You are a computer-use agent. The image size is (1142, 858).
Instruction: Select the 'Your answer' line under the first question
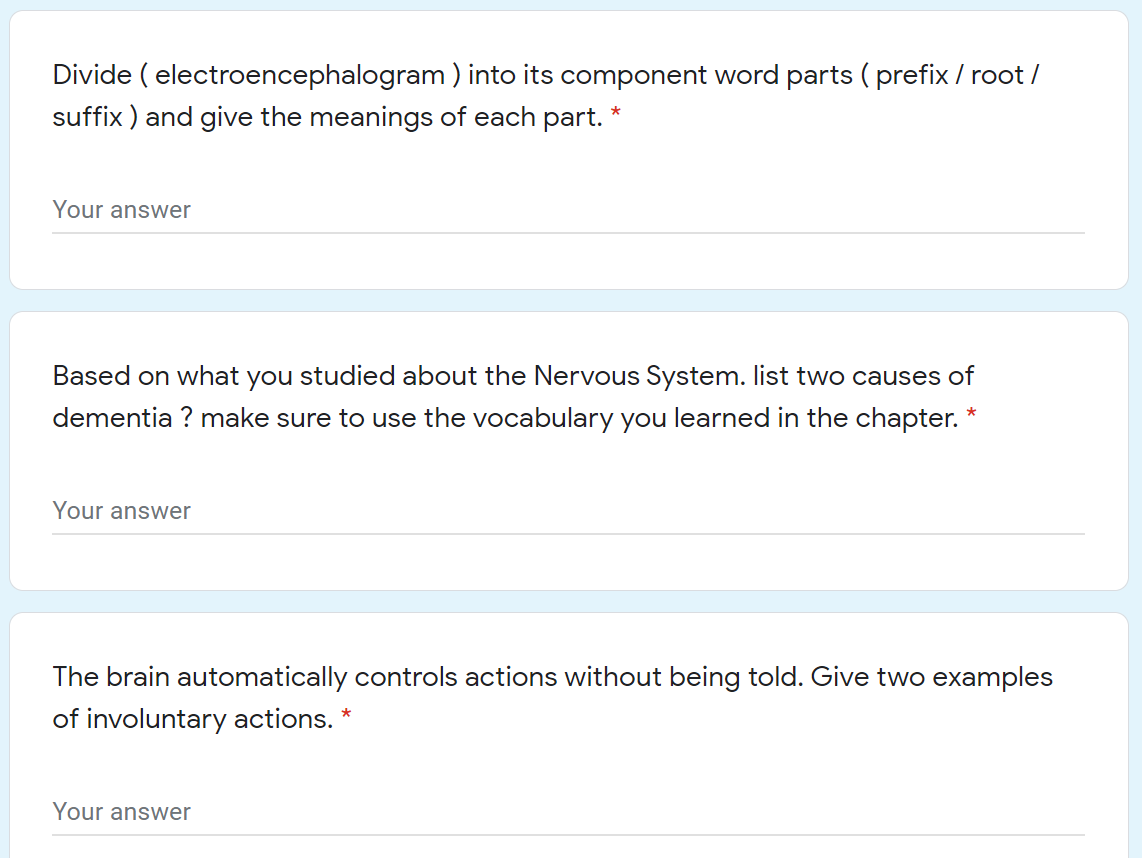[x=120, y=210]
